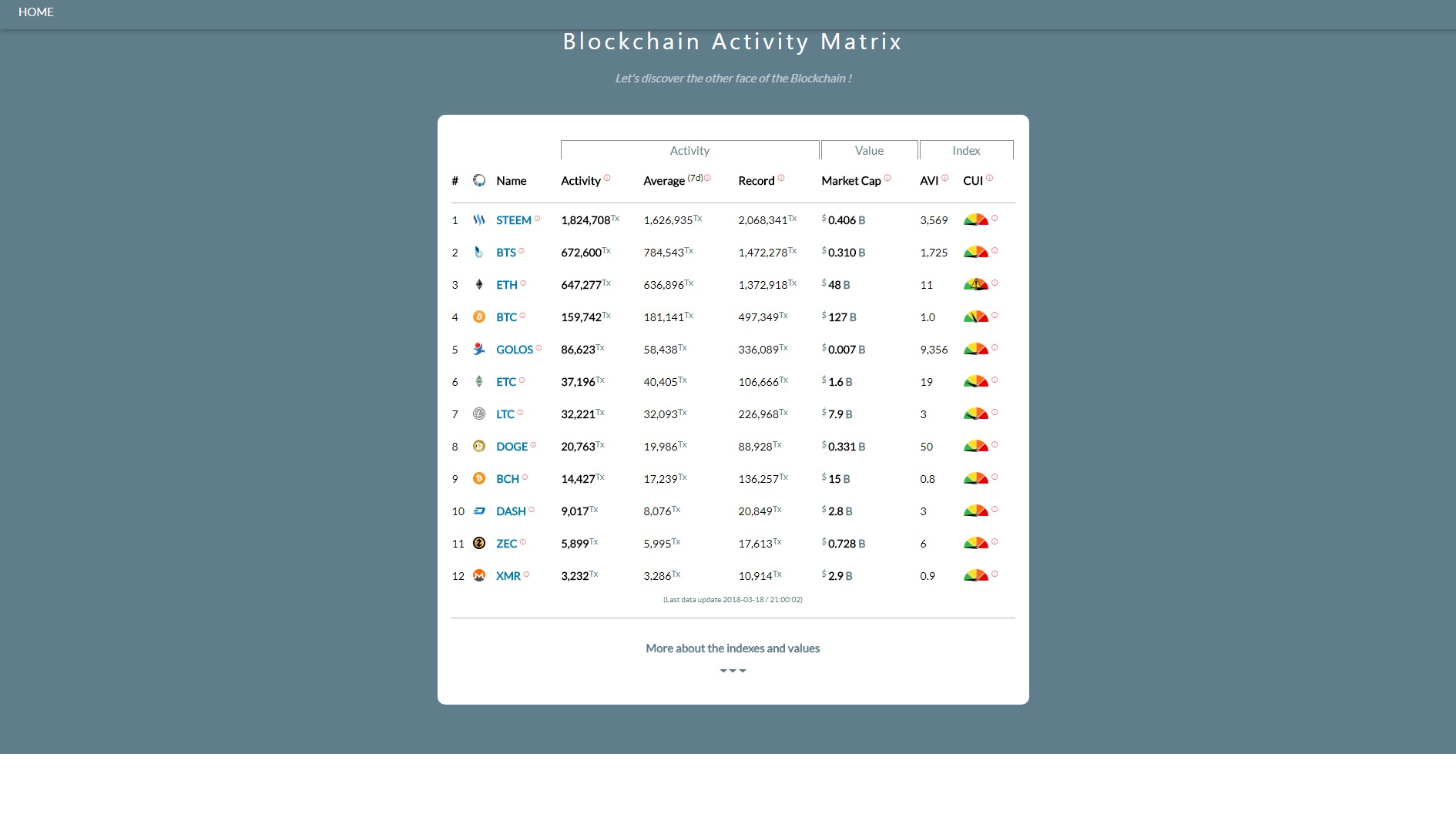Click the CUI gauge icon in DOGE row
The image size is (1456, 824).
976,446
